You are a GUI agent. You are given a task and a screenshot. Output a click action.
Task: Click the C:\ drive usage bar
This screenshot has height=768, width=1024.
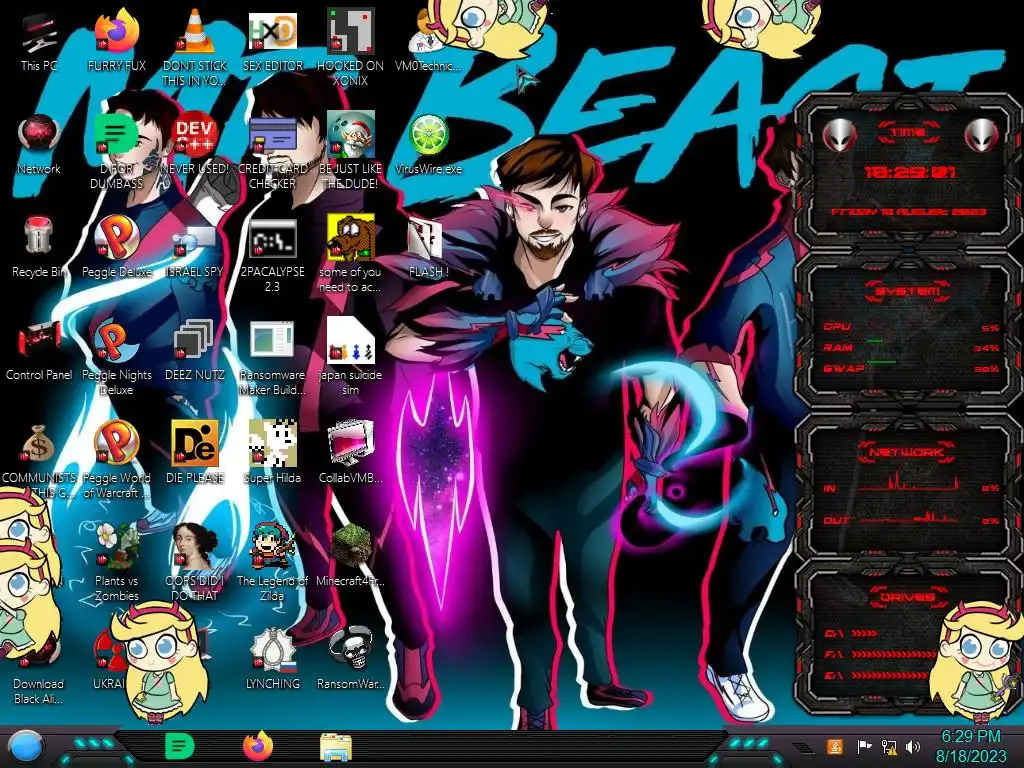pos(864,633)
